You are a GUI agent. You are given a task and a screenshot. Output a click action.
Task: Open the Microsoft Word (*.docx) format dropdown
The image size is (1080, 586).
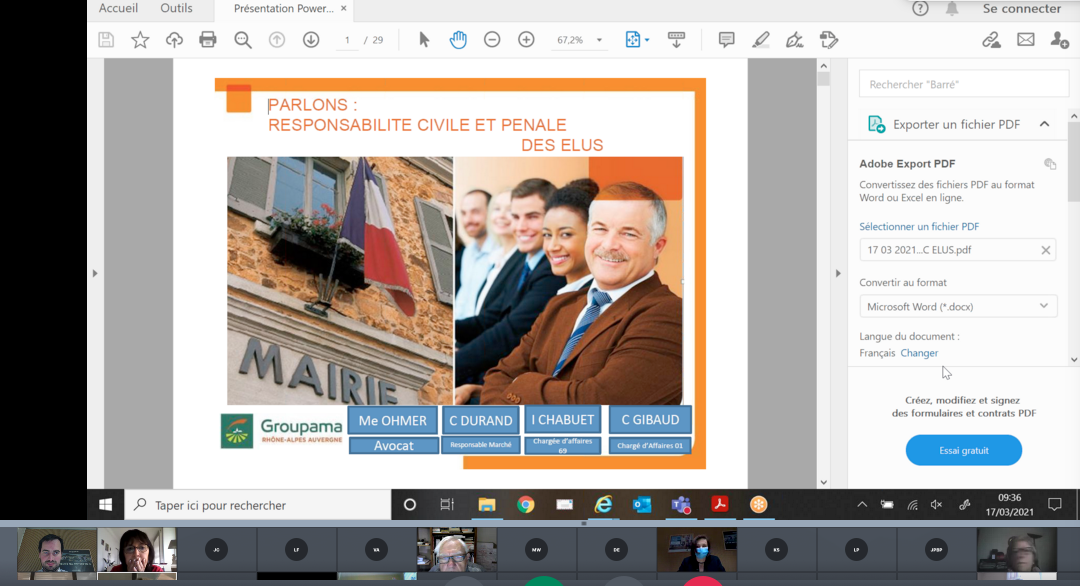point(957,306)
